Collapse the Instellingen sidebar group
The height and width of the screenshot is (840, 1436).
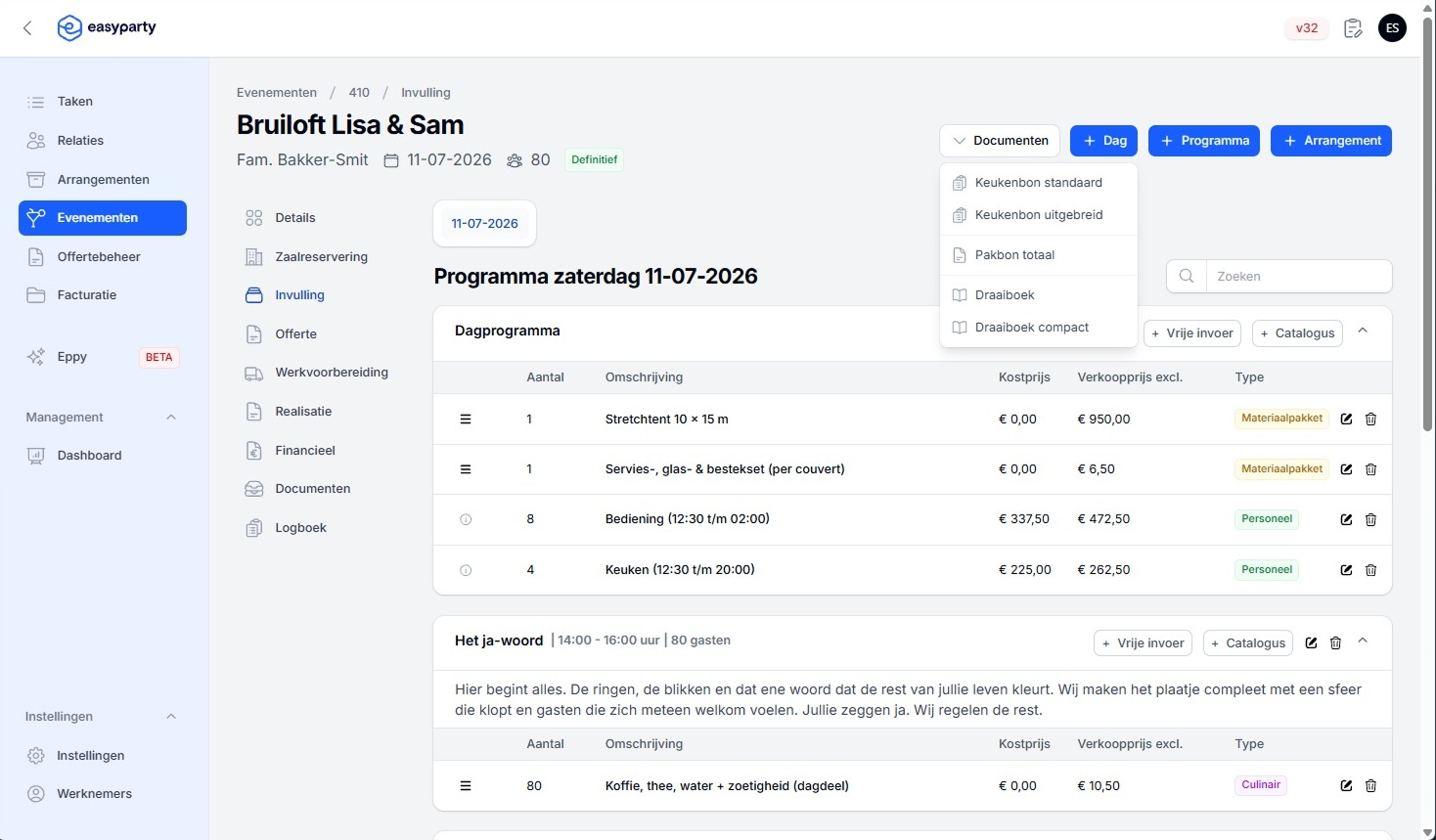coord(171,717)
